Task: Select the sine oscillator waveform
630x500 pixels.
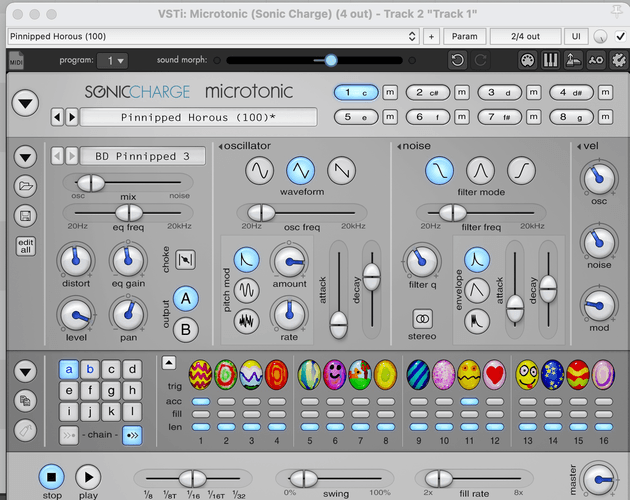Action: pyautogui.click(x=260, y=171)
